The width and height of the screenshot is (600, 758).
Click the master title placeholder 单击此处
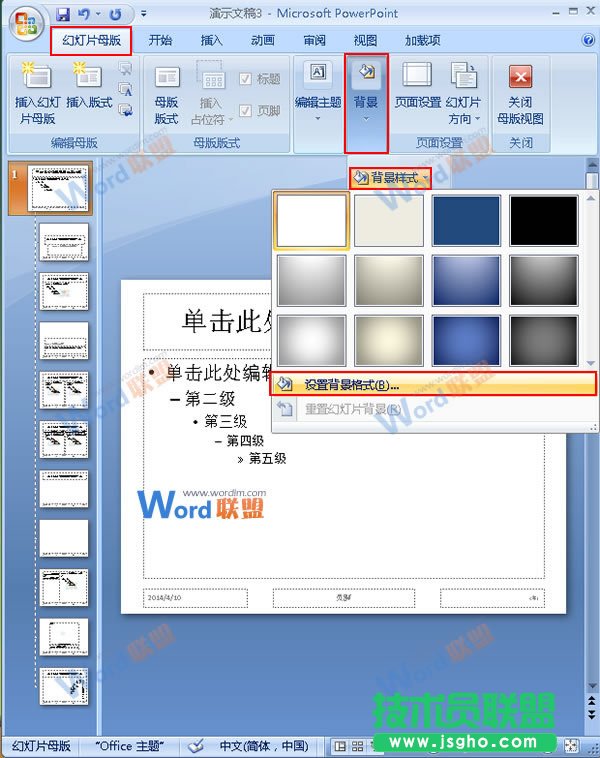[208, 321]
